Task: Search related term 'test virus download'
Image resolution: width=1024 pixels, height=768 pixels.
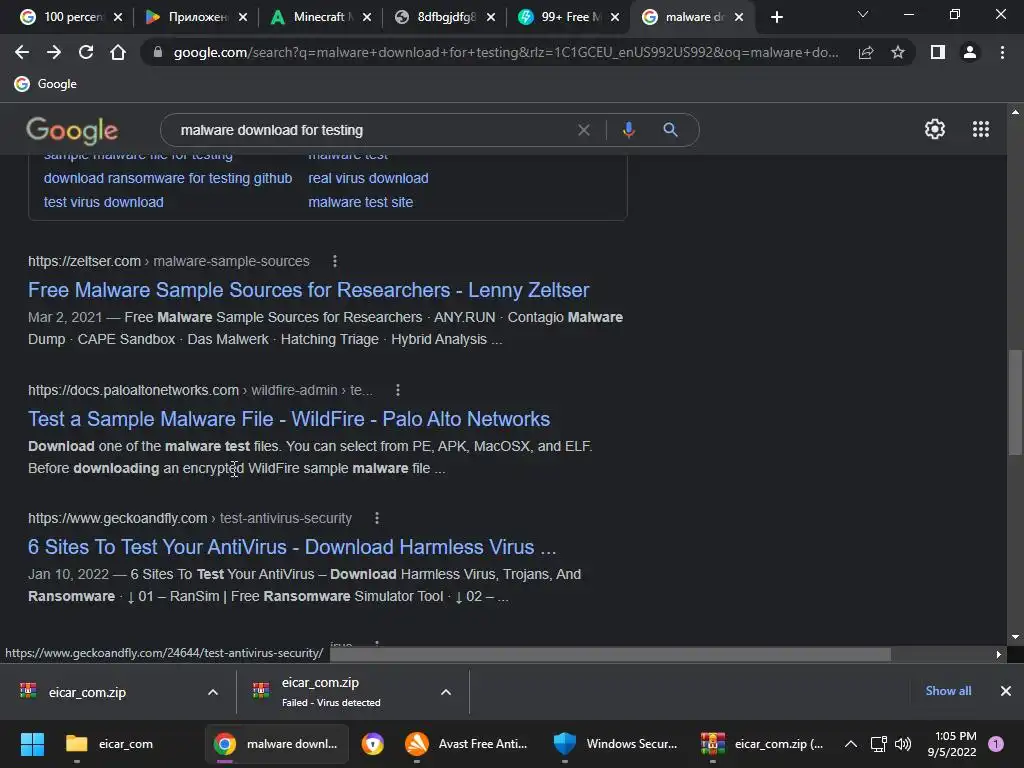Action: click(x=104, y=202)
